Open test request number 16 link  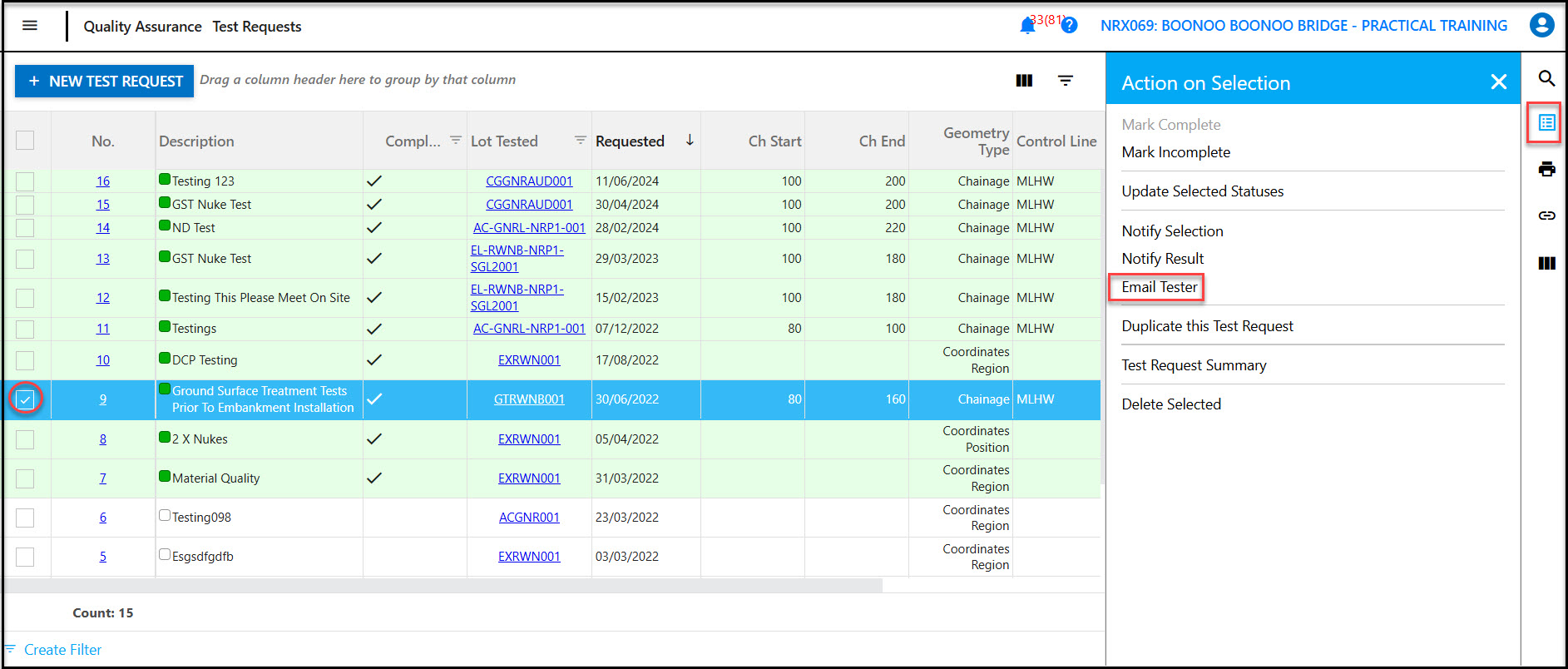click(x=103, y=181)
